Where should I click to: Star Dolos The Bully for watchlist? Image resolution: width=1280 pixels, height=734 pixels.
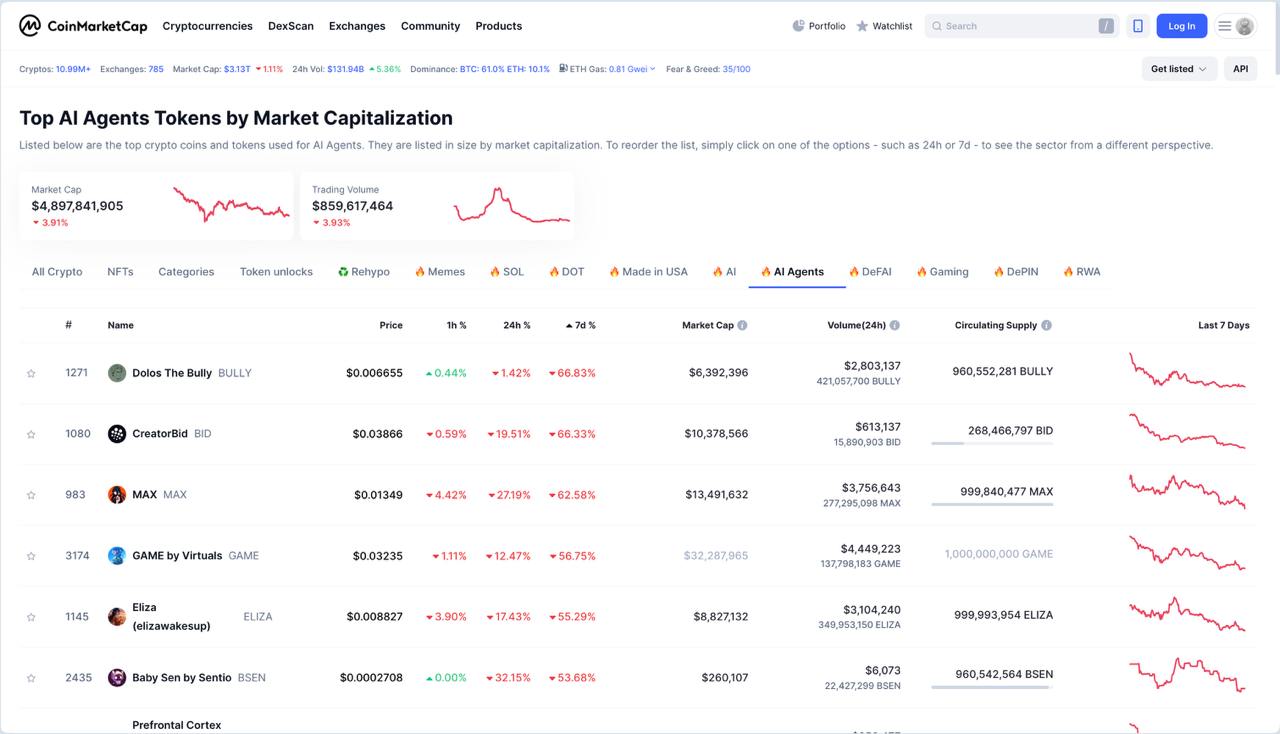pyautogui.click(x=31, y=373)
